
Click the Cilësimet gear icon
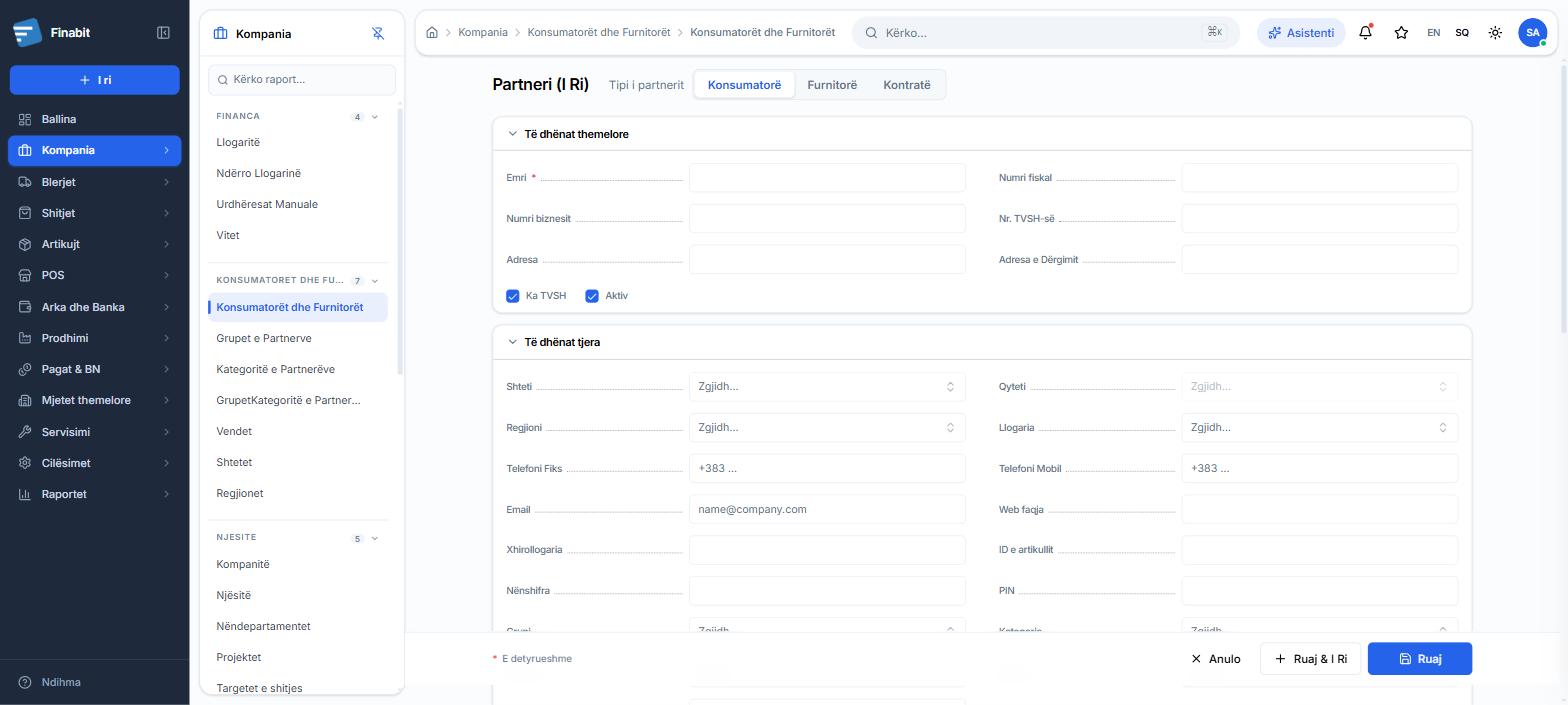25,463
